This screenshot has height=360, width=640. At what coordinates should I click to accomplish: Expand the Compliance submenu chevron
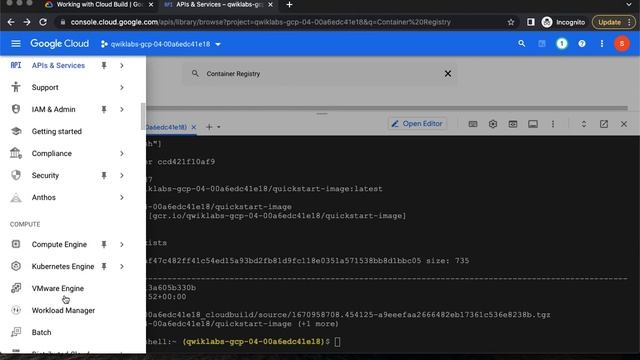click(122, 153)
